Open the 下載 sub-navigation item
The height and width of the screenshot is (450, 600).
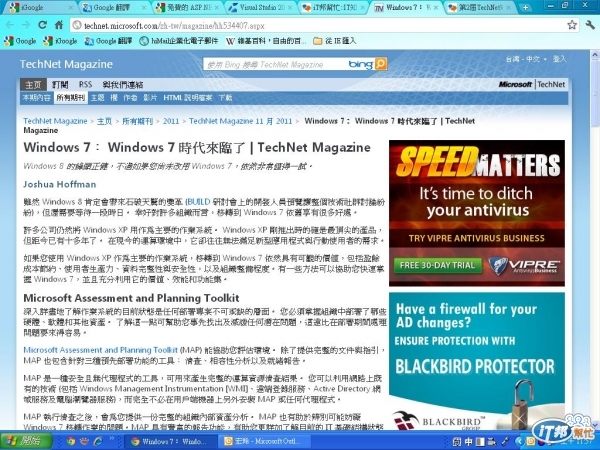coord(225,98)
